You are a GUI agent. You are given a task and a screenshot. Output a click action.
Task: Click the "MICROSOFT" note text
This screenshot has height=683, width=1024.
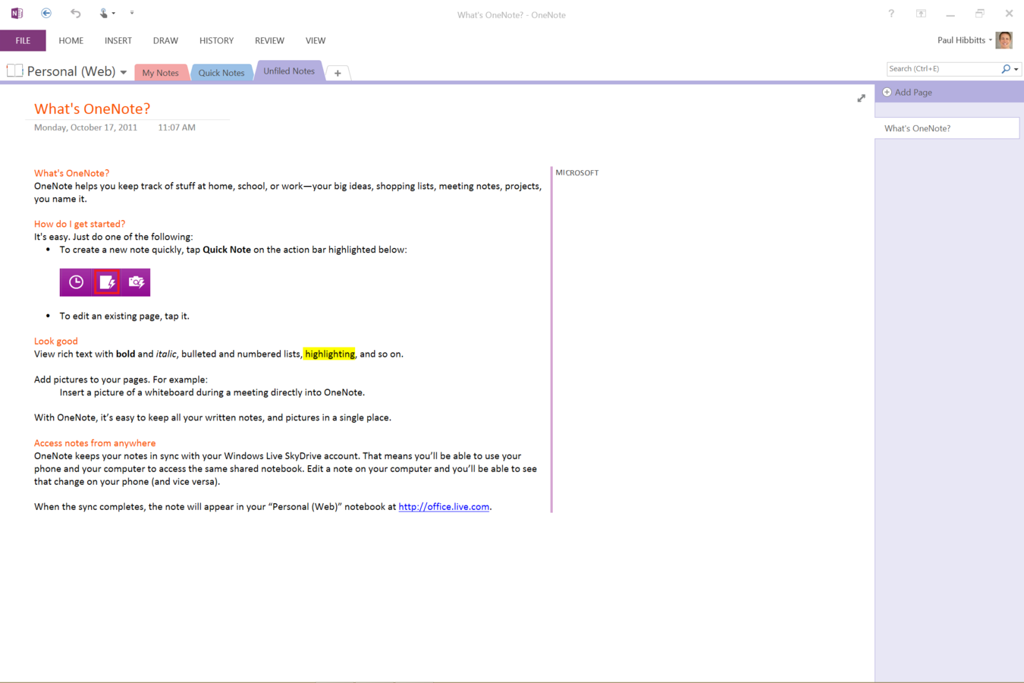tap(577, 173)
